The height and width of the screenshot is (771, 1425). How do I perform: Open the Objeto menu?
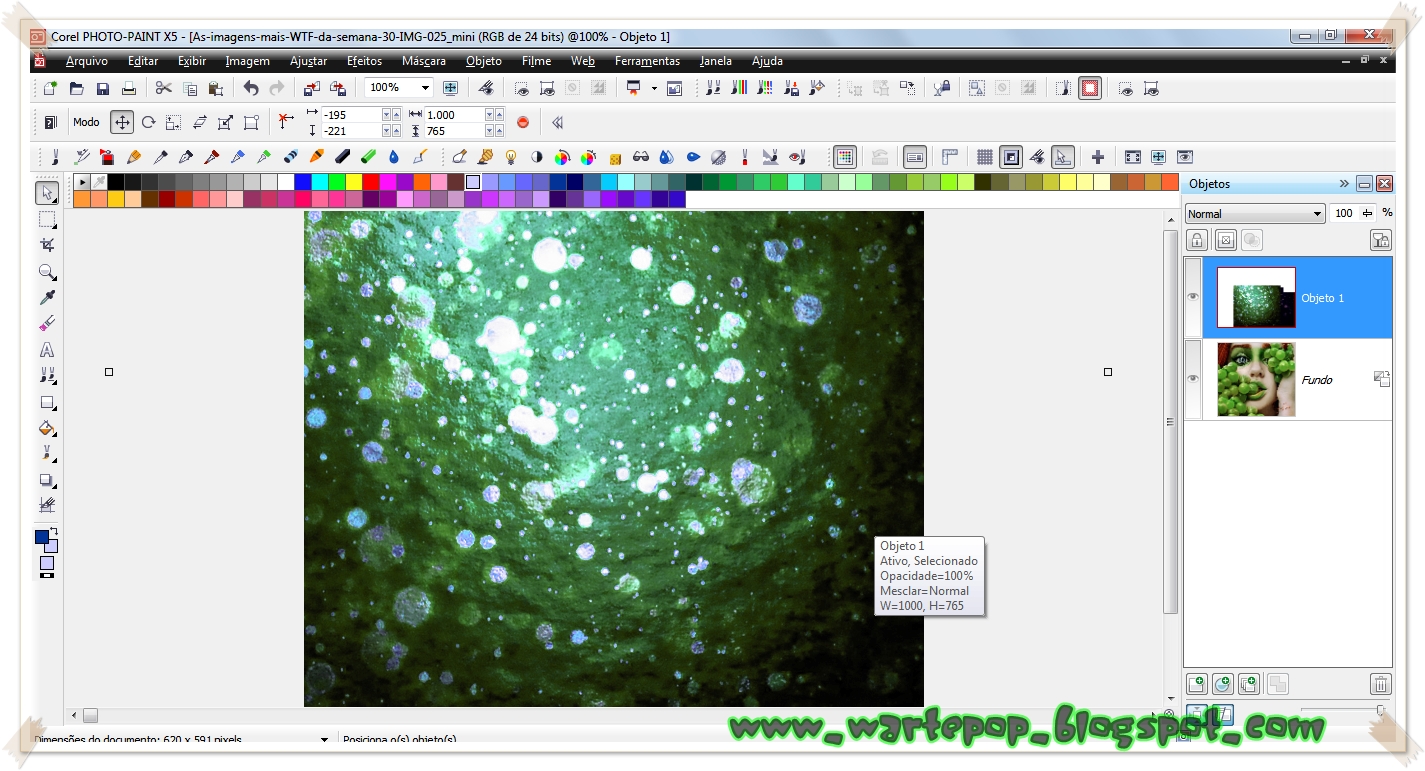click(484, 61)
